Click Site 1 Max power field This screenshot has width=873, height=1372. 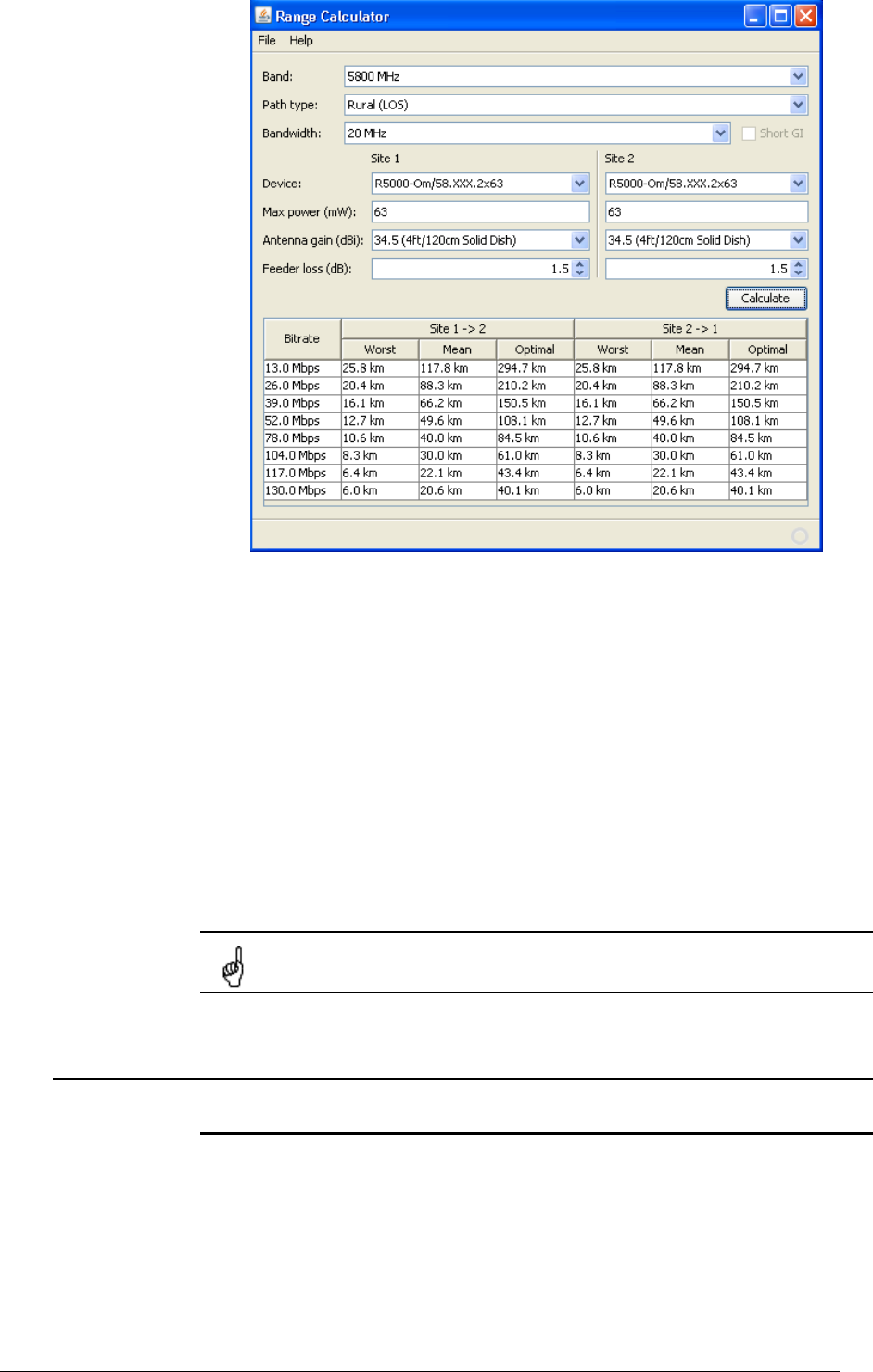click(x=480, y=212)
